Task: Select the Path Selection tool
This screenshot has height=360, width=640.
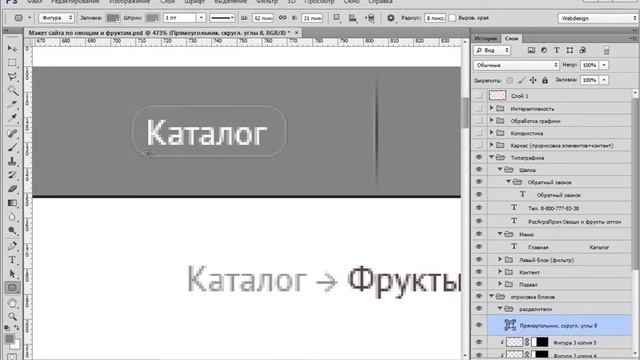Action: pos(12,273)
